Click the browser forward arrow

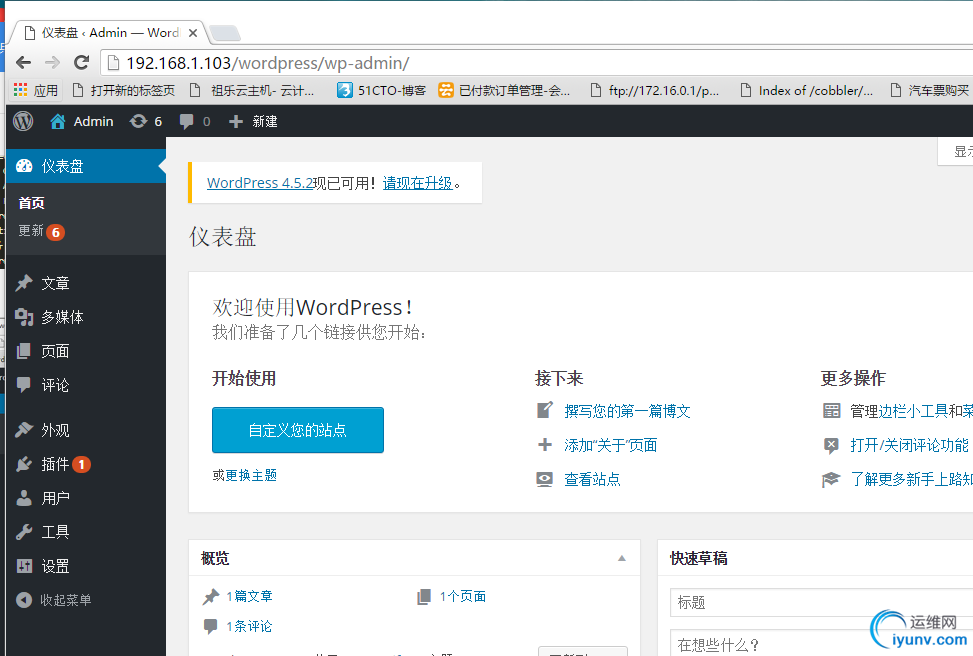[53, 63]
